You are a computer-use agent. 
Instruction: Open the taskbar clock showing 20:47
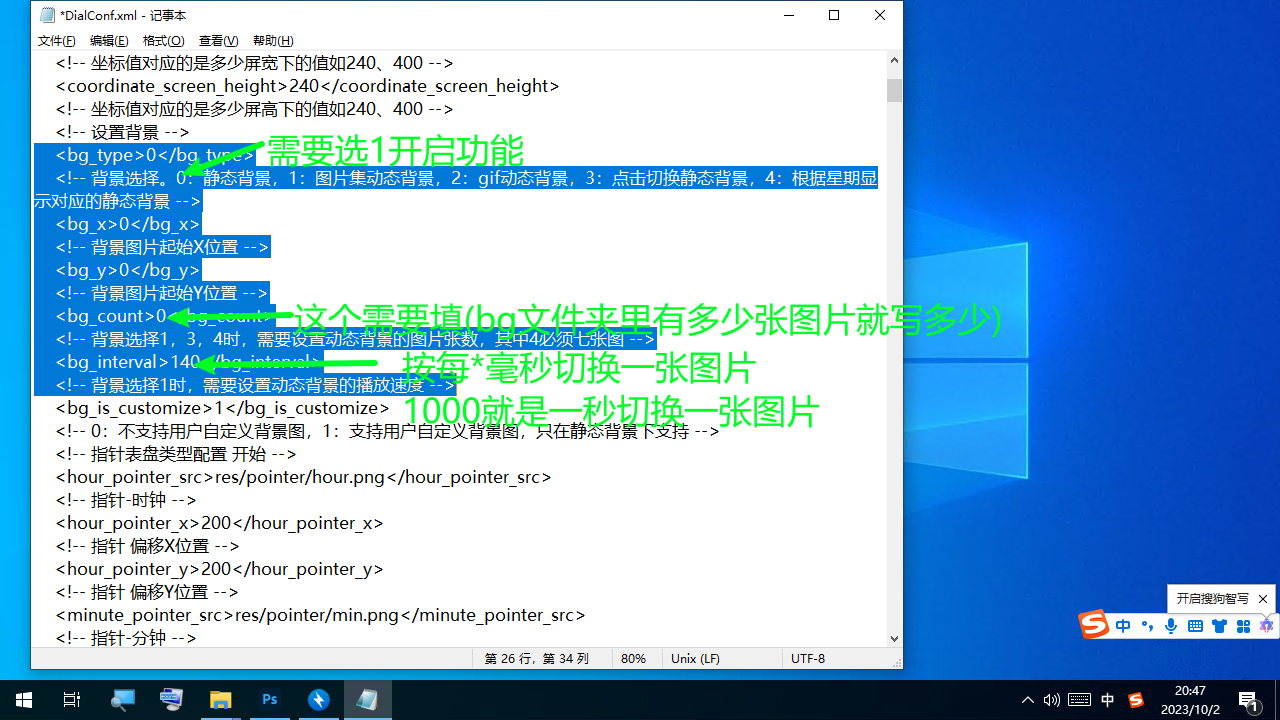click(x=1190, y=700)
